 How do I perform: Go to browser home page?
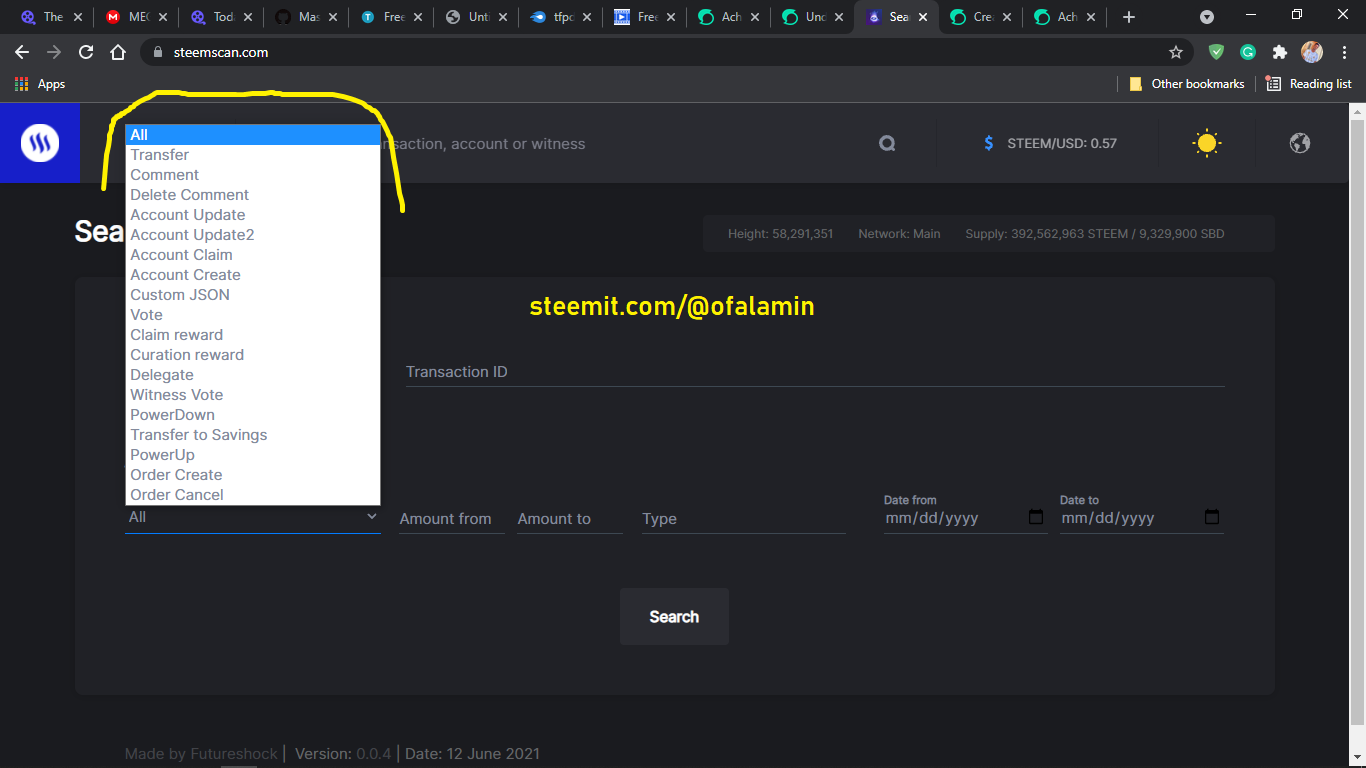(118, 52)
